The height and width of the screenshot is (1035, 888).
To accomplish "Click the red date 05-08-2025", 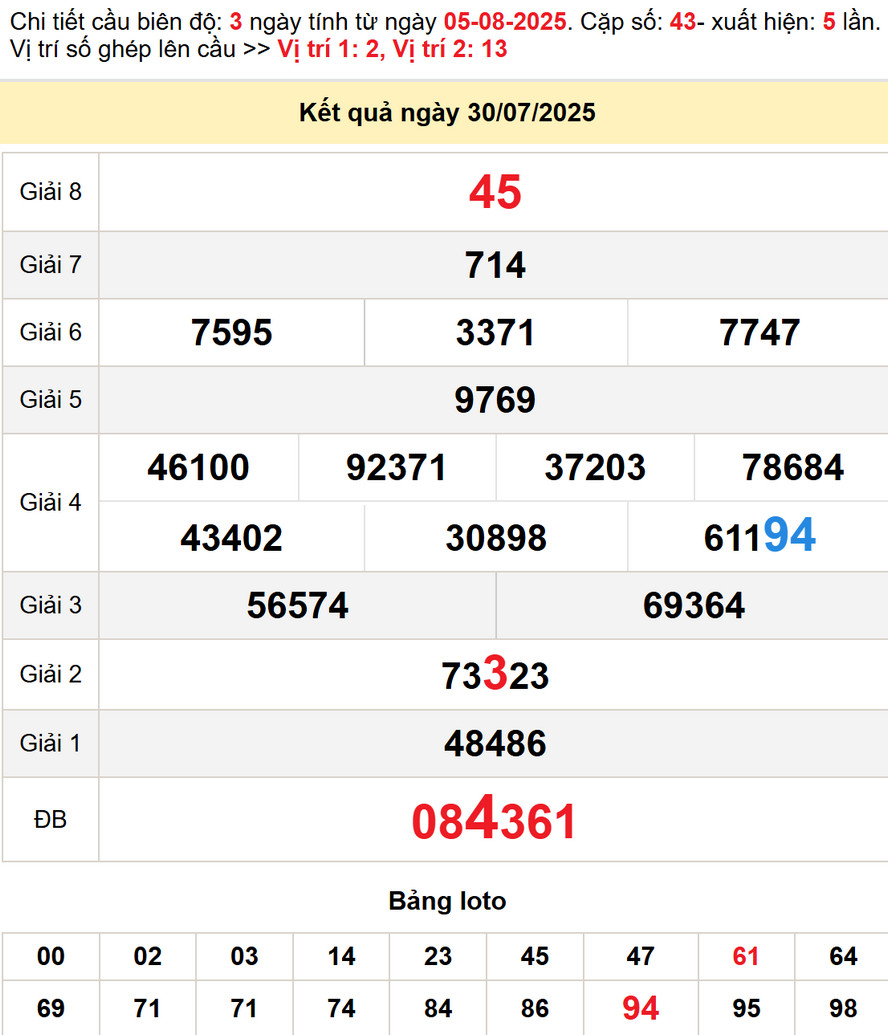I will [x=505, y=21].
